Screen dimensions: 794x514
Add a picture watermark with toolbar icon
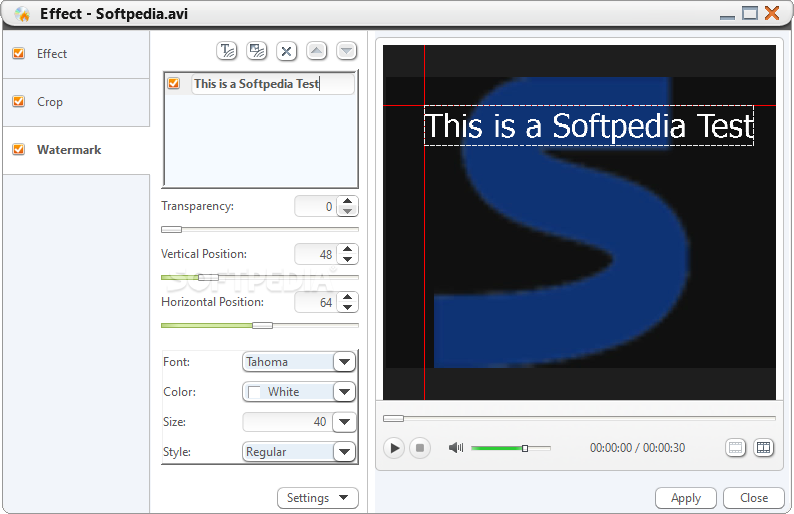[257, 51]
